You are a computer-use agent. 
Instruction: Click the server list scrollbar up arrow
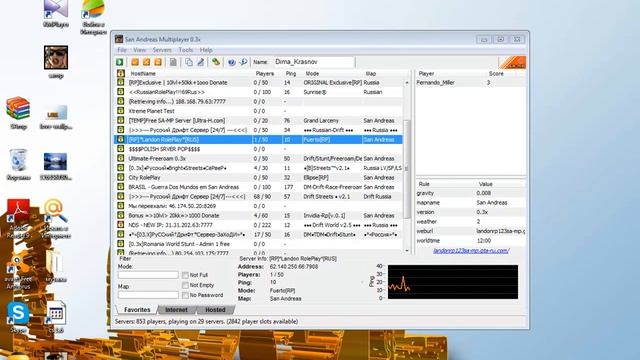click(x=407, y=82)
